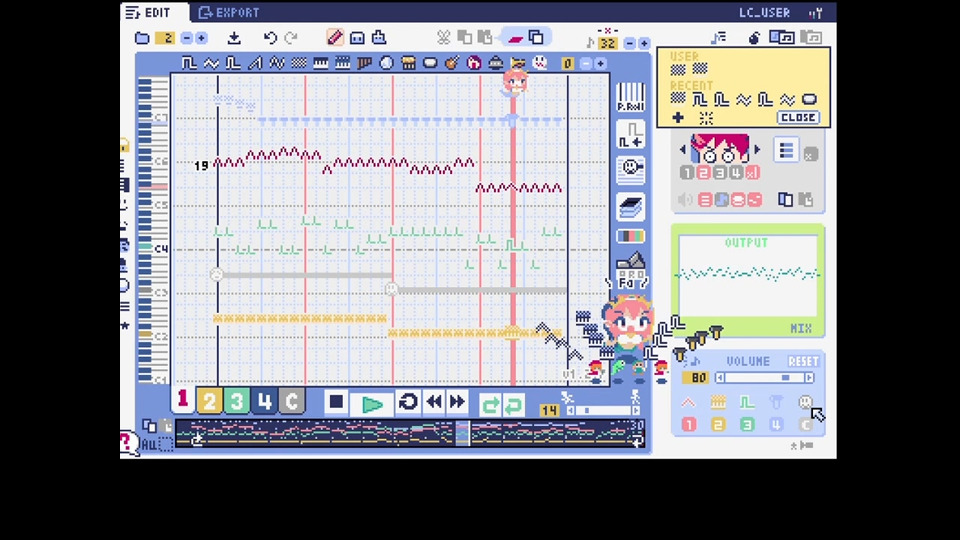This screenshot has width=960, height=540.
Task: Select the triangle wave instrument
Action: pyautogui.click(x=211, y=63)
